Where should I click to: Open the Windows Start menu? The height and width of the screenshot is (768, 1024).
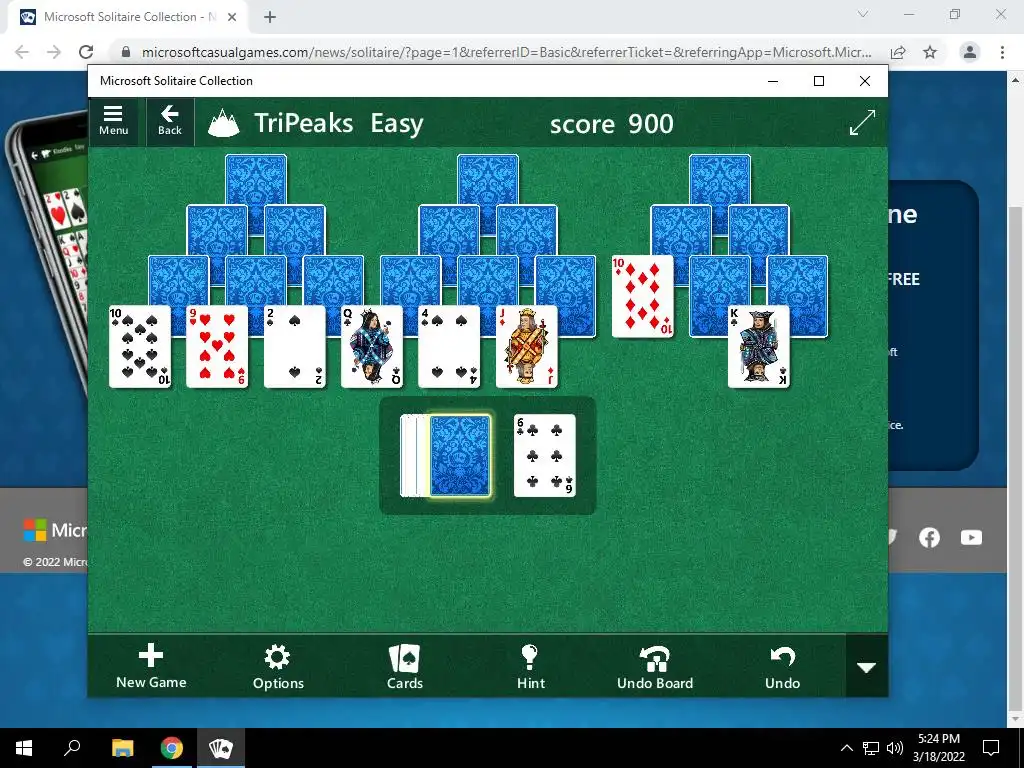24,748
